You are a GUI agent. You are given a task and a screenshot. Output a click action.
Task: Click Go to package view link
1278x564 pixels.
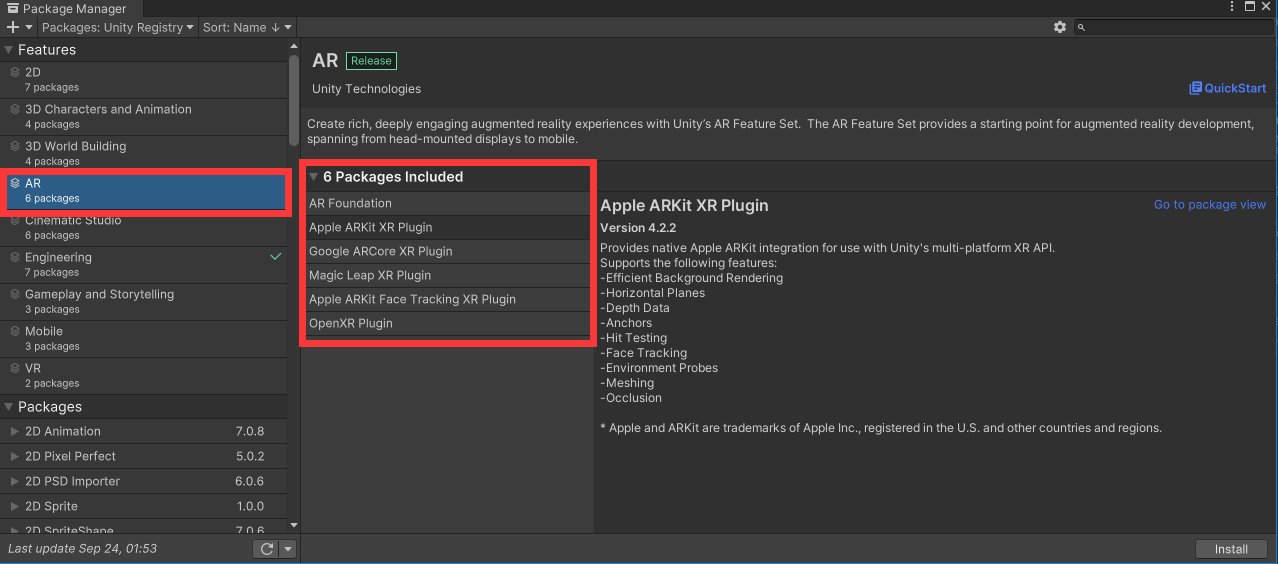pyautogui.click(x=1210, y=204)
